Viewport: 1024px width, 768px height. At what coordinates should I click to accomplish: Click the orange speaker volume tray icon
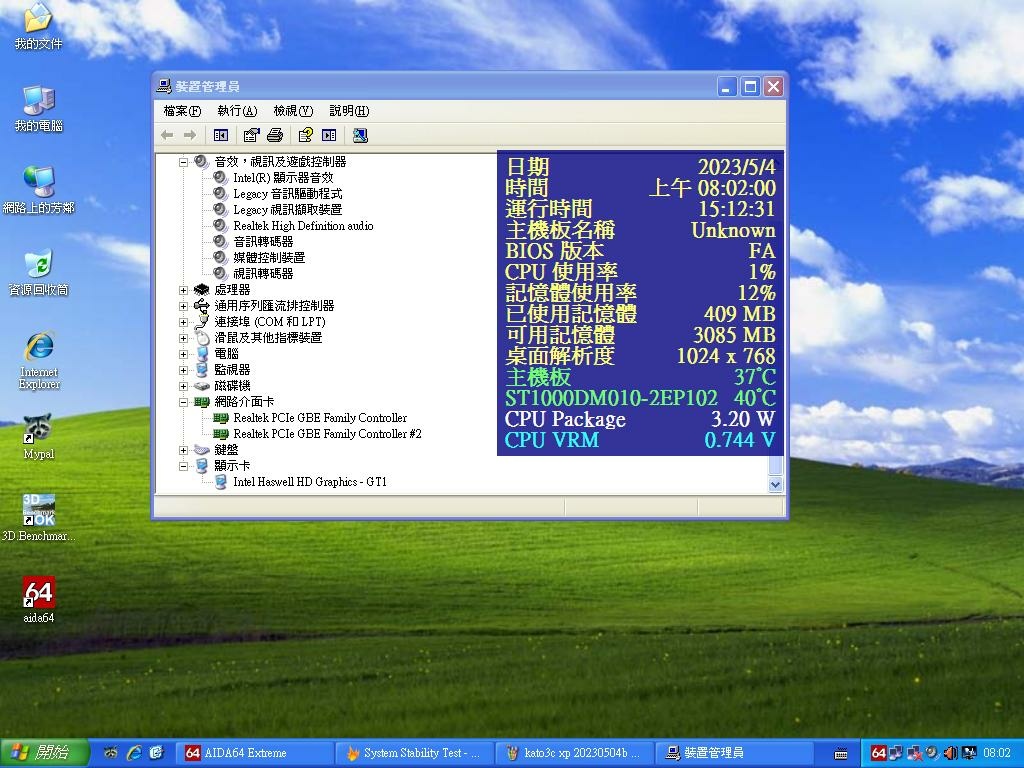tap(950, 753)
